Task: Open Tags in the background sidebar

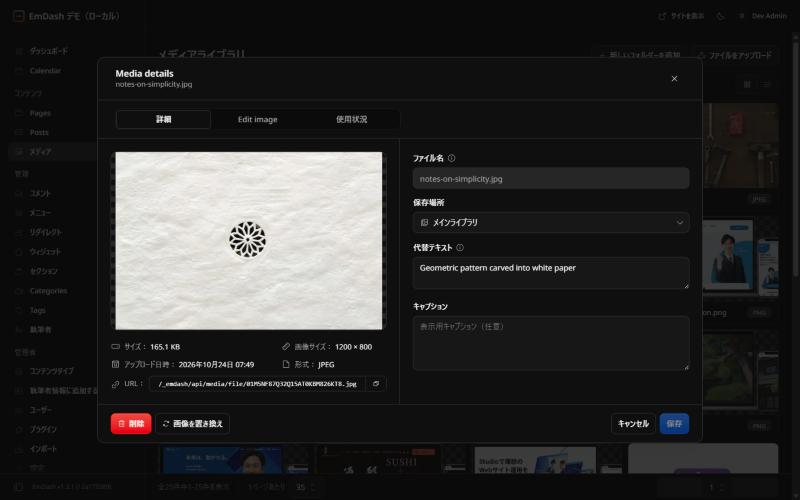Action: [x=37, y=310]
